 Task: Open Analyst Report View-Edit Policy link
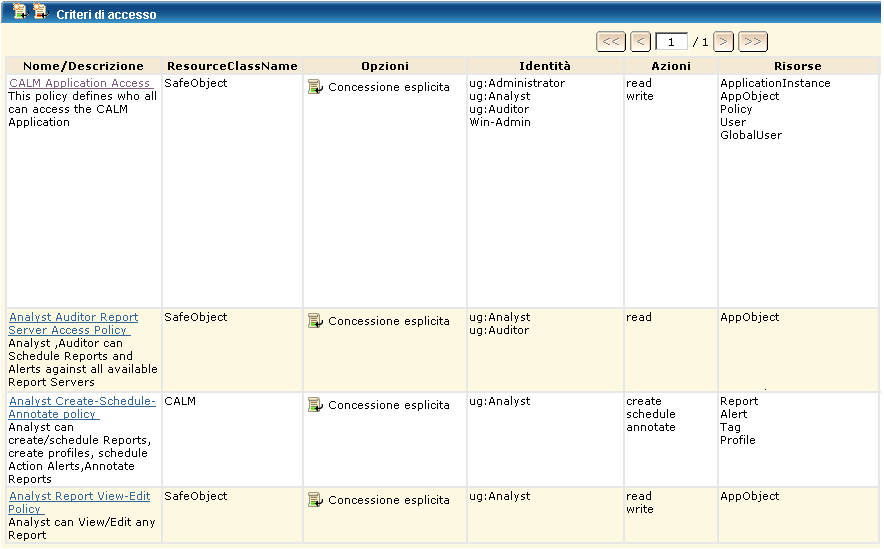click(79, 503)
